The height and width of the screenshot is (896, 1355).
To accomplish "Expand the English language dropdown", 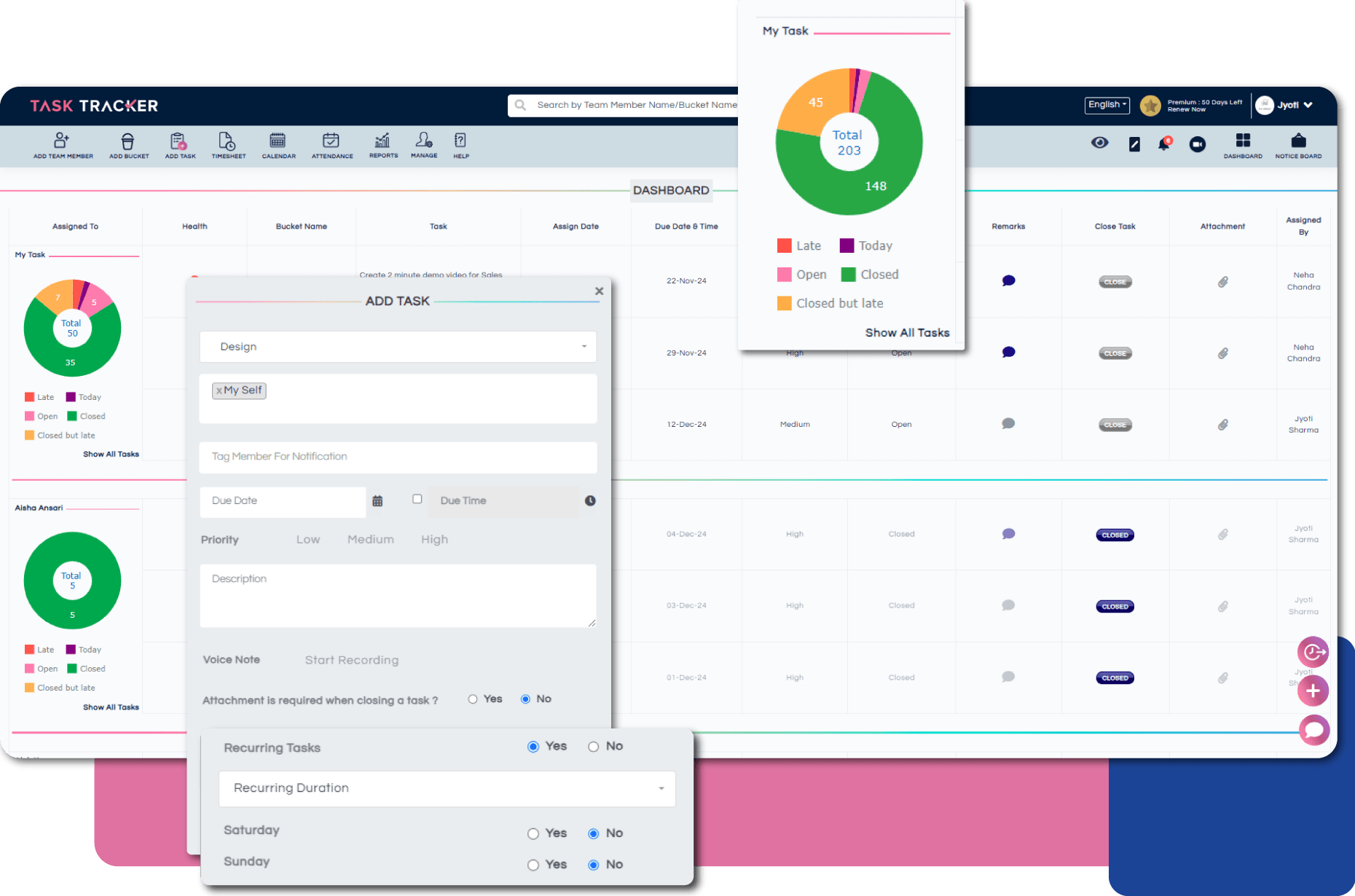I will click(1107, 105).
